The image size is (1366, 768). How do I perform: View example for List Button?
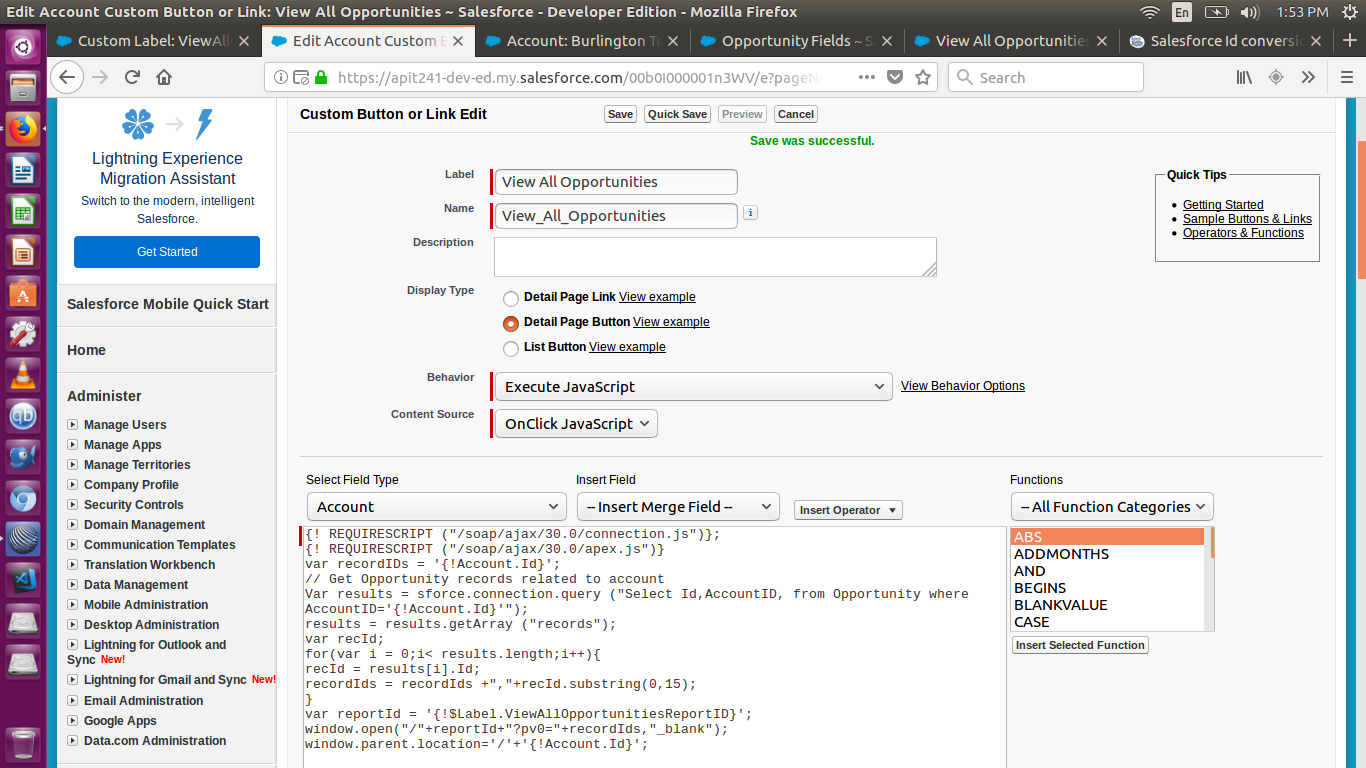pyautogui.click(x=627, y=347)
